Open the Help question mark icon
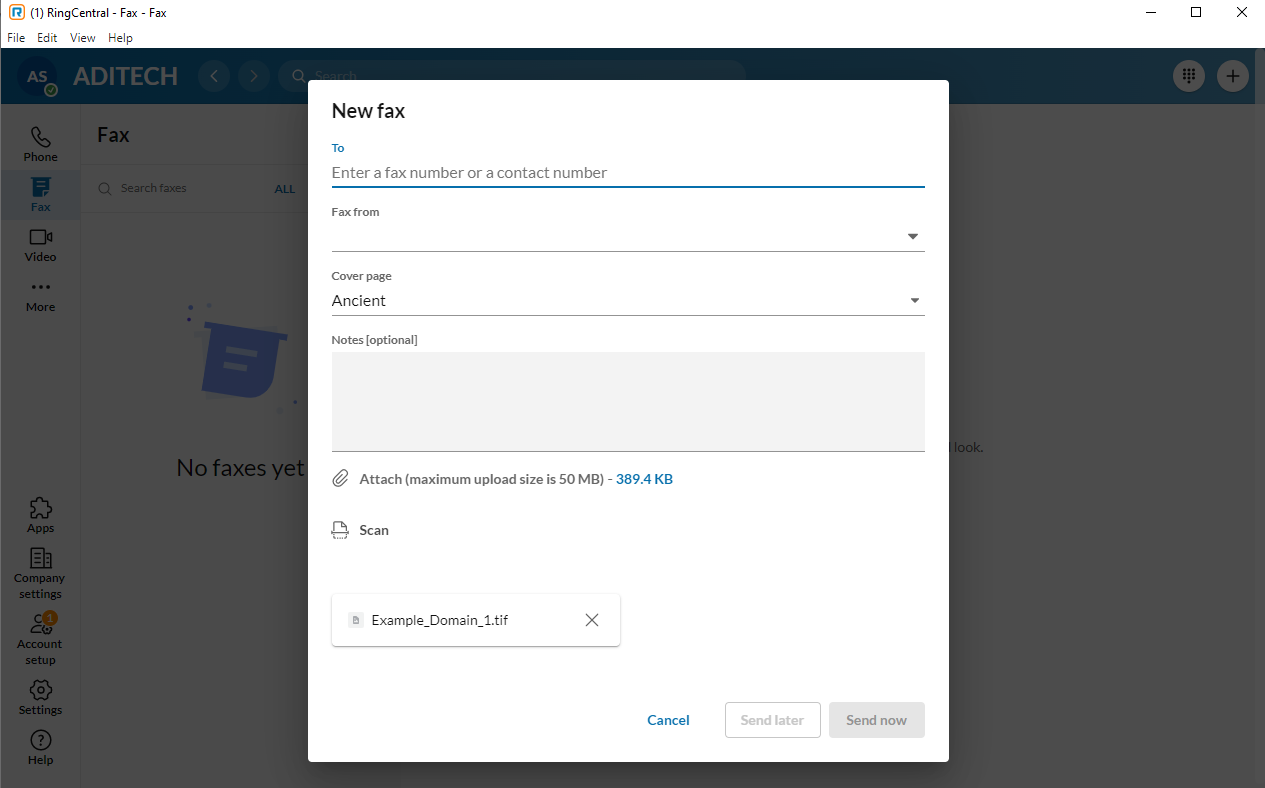 pyautogui.click(x=40, y=747)
